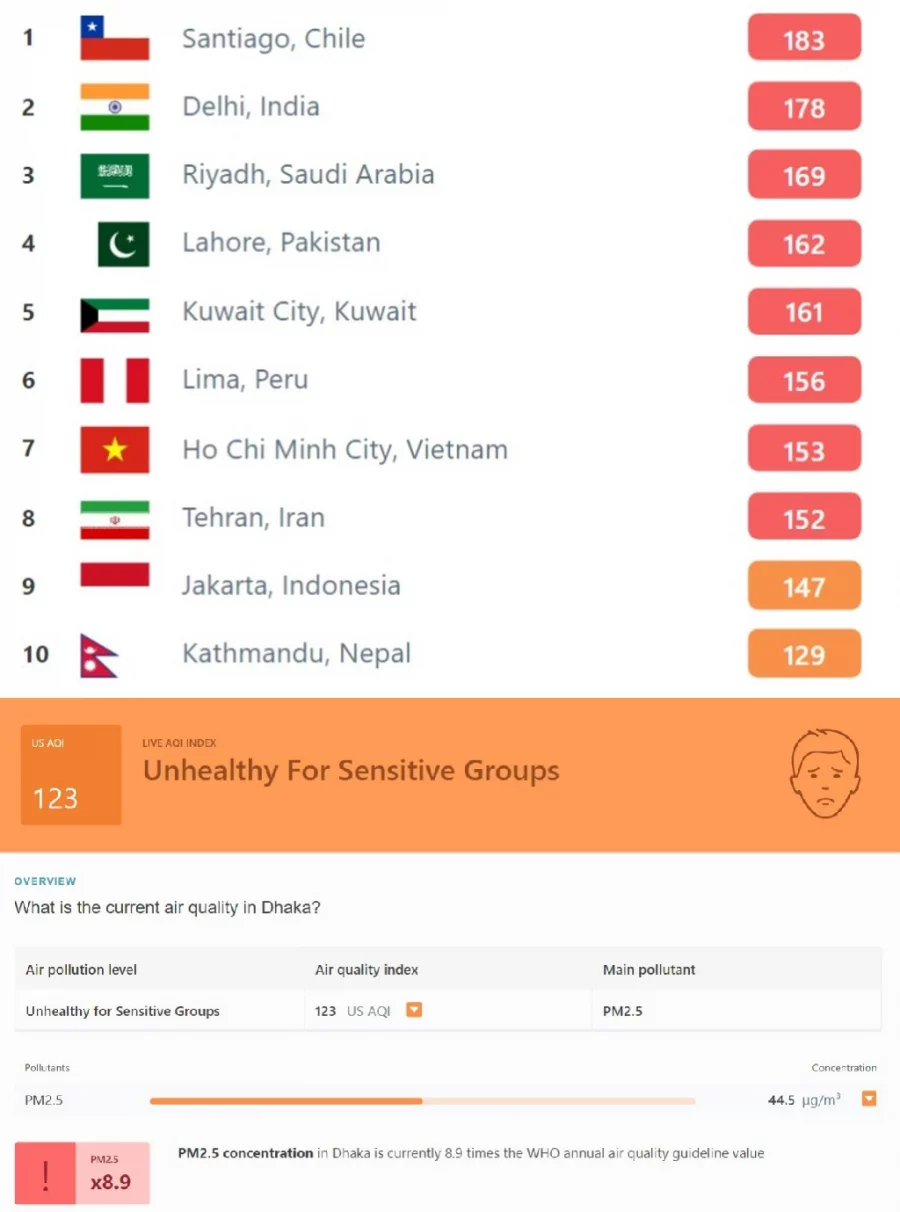Expand the US AQI dropdown arrow
The width and height of the screenshot is (900, 1212).
point(414,1010)
